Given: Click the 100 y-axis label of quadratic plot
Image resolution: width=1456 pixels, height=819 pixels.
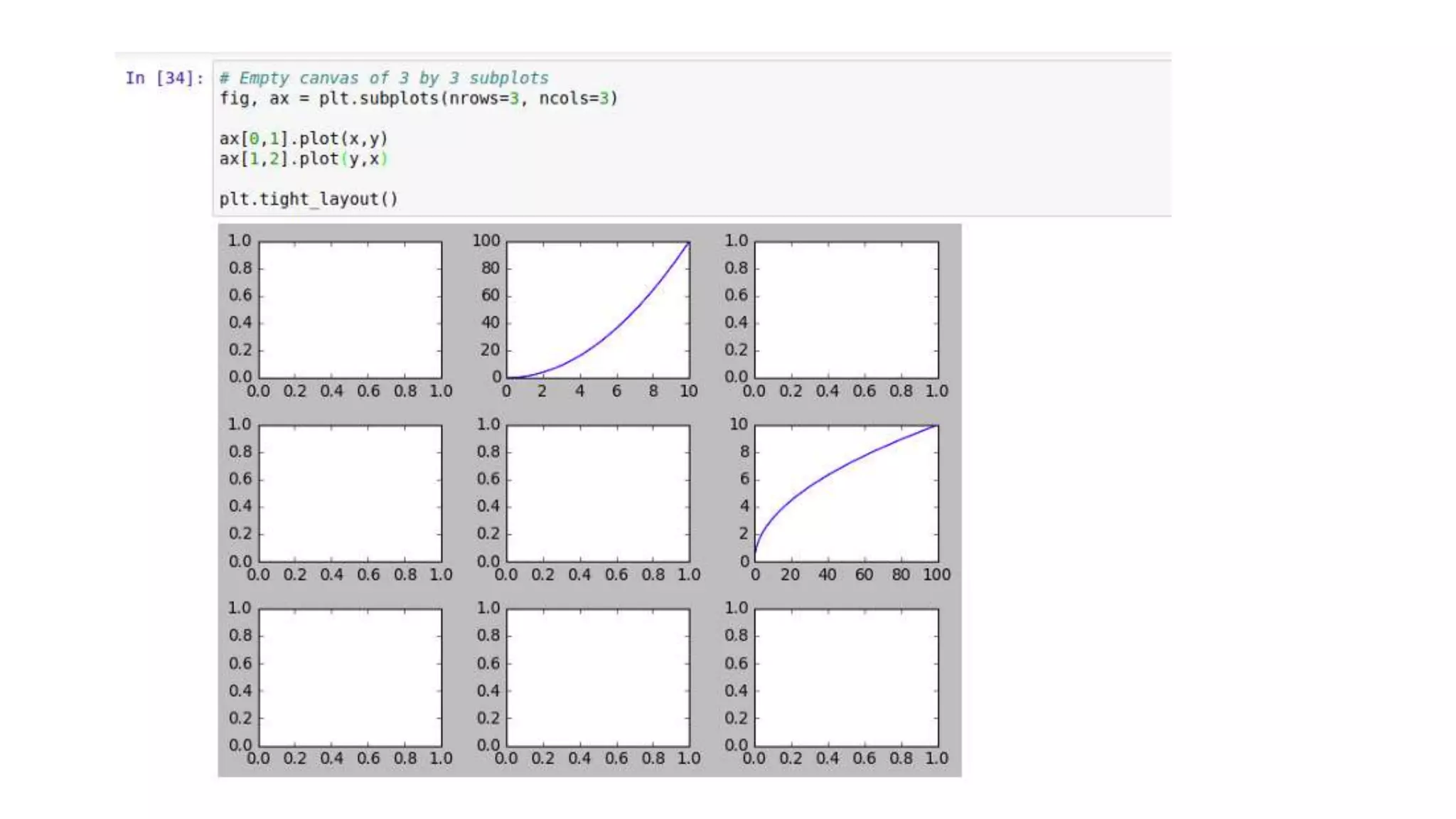Looking at the screenshot, I should click(x=486, y=241).
